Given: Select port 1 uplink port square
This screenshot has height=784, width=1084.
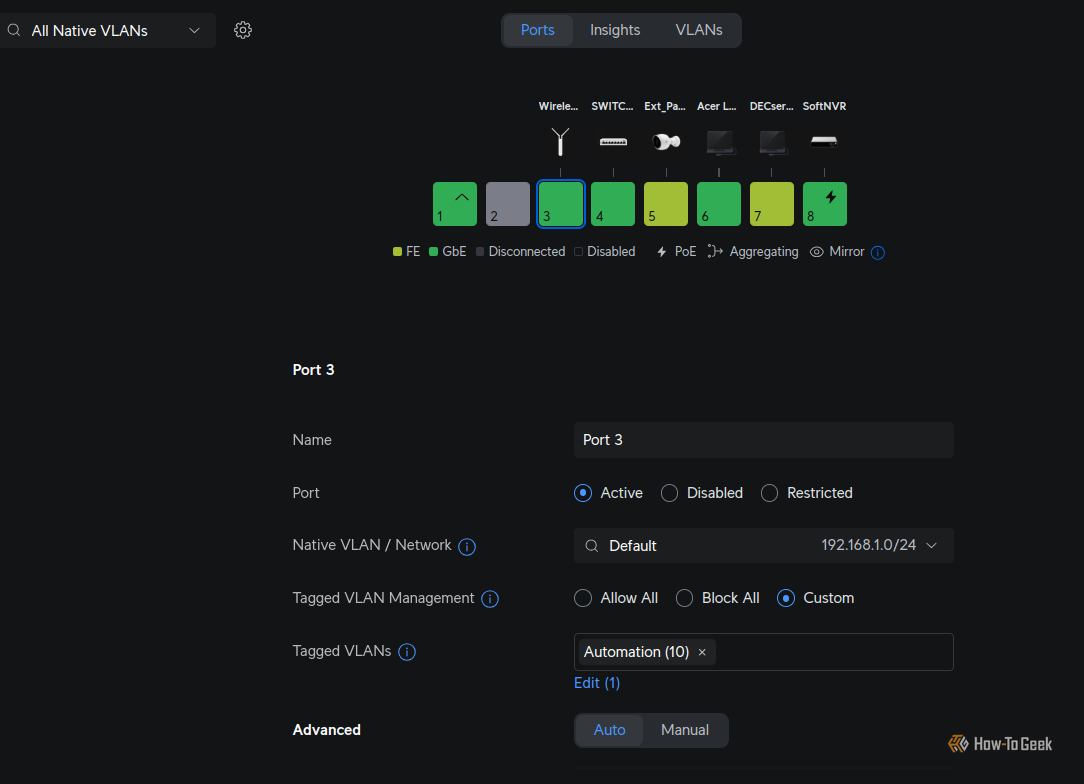Looking at the screenshot, I should [455, 204].
